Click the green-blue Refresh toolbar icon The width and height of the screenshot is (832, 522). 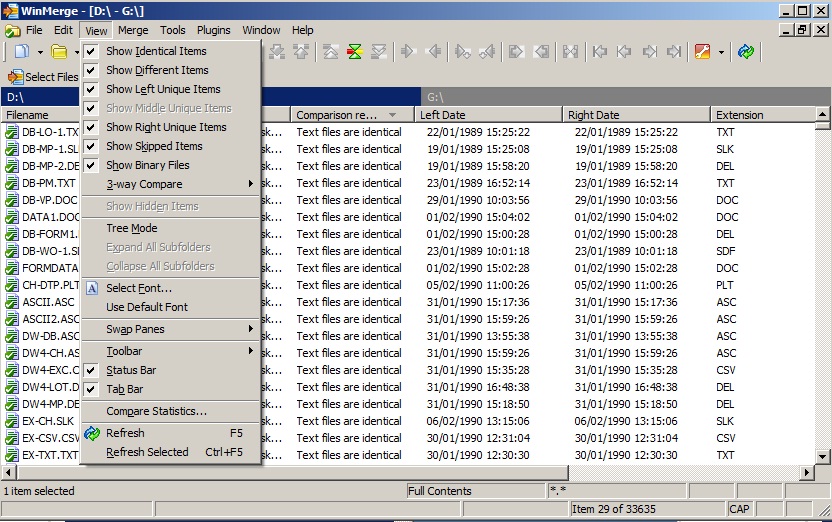746,51
